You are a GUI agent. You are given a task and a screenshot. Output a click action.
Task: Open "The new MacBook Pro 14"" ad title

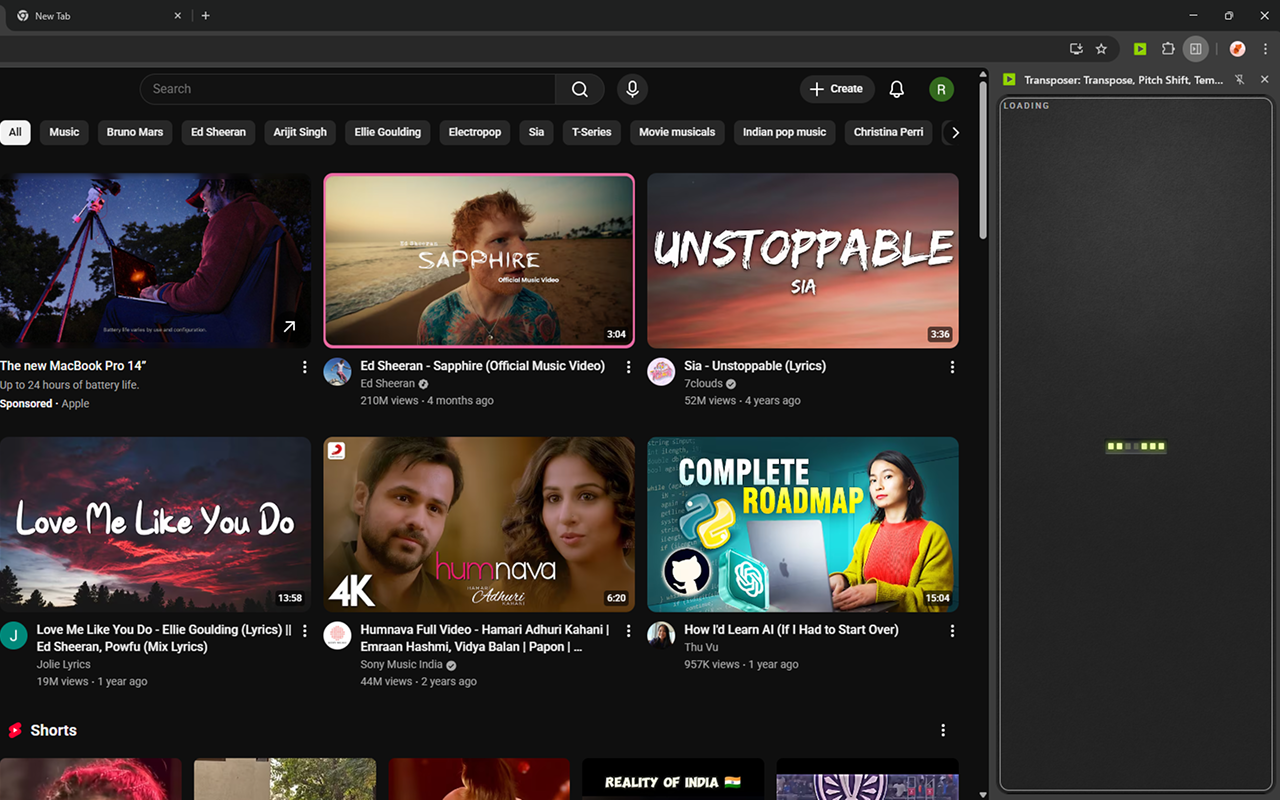(73, 366)
